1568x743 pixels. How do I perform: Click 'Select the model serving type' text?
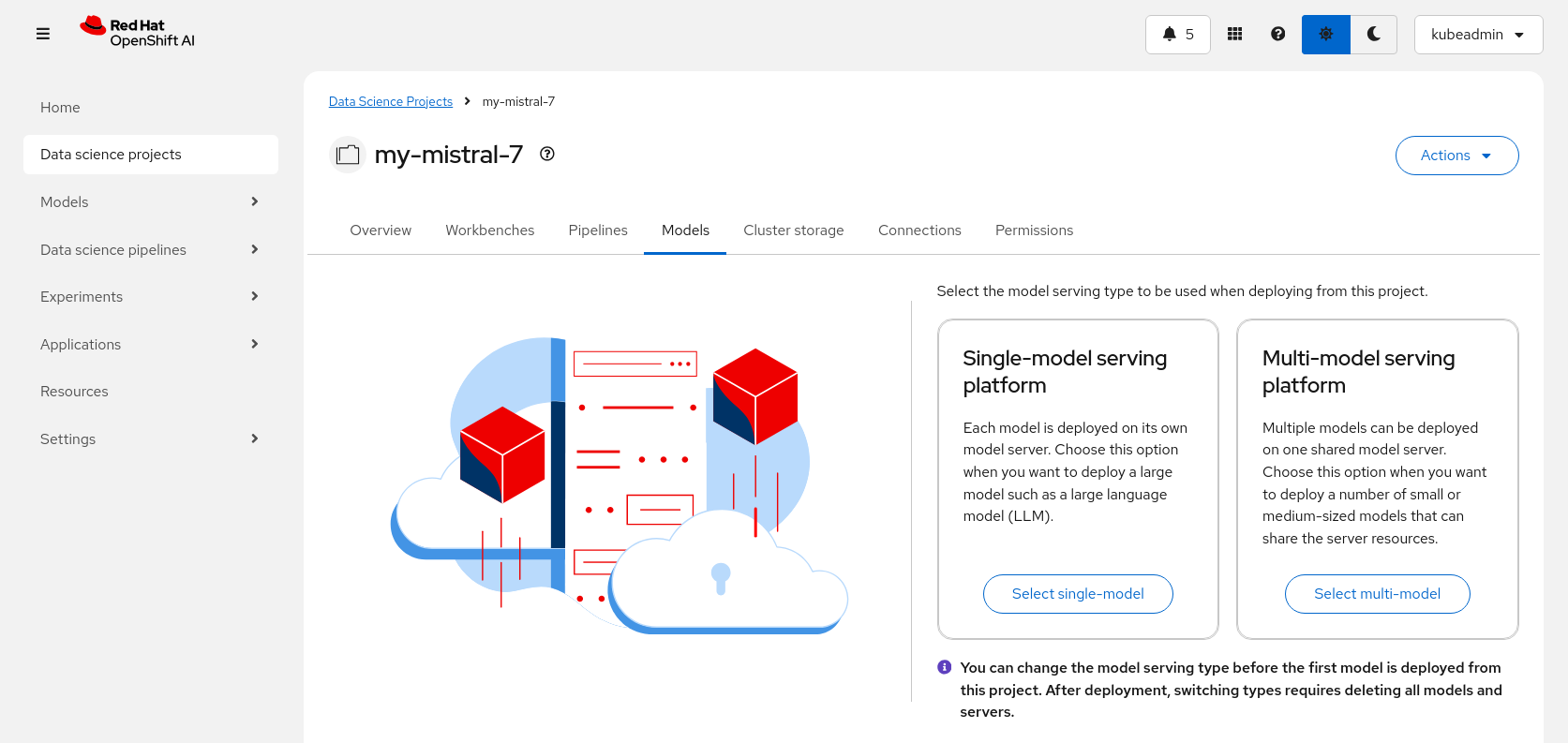click(1183, 291)
